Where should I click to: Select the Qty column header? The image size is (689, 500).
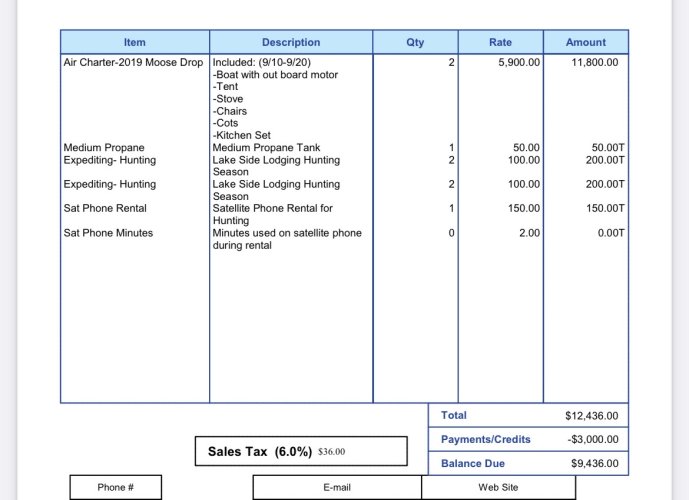pyautogui.click(x=415, y=42)
